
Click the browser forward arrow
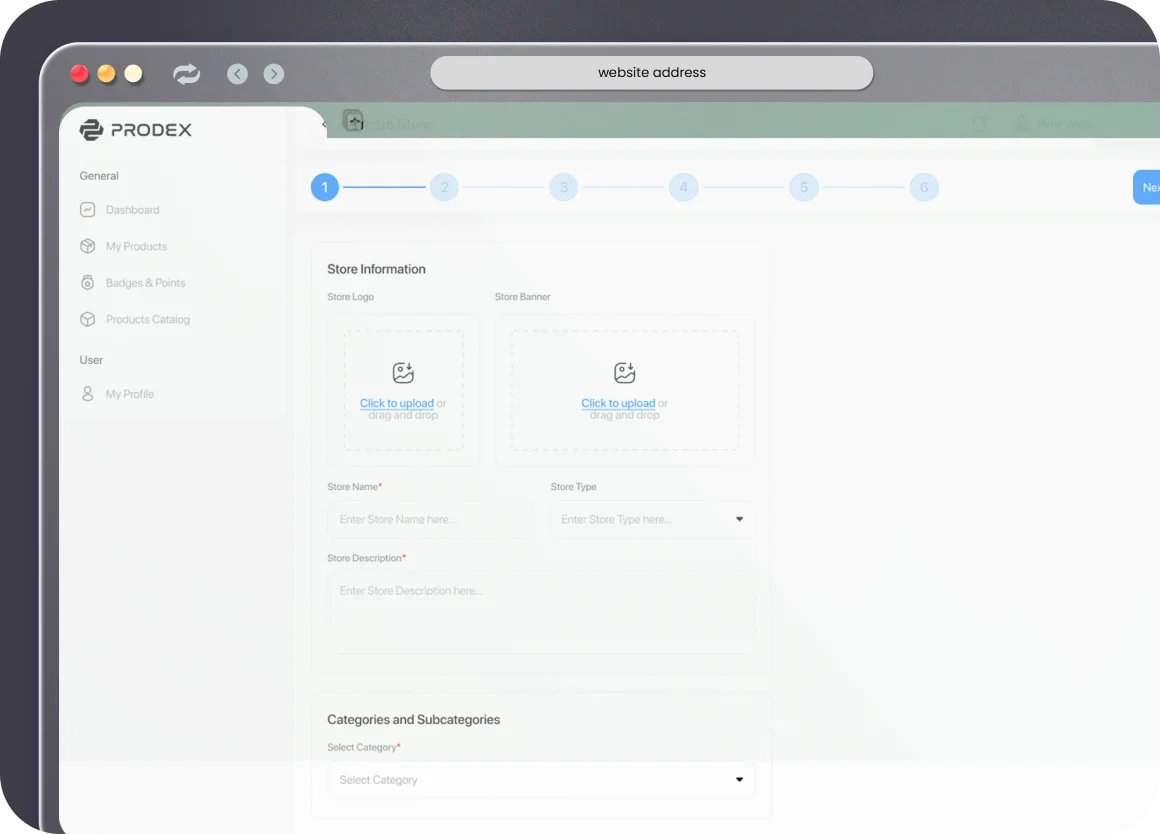pyautogui.click(x=274, y=74)
